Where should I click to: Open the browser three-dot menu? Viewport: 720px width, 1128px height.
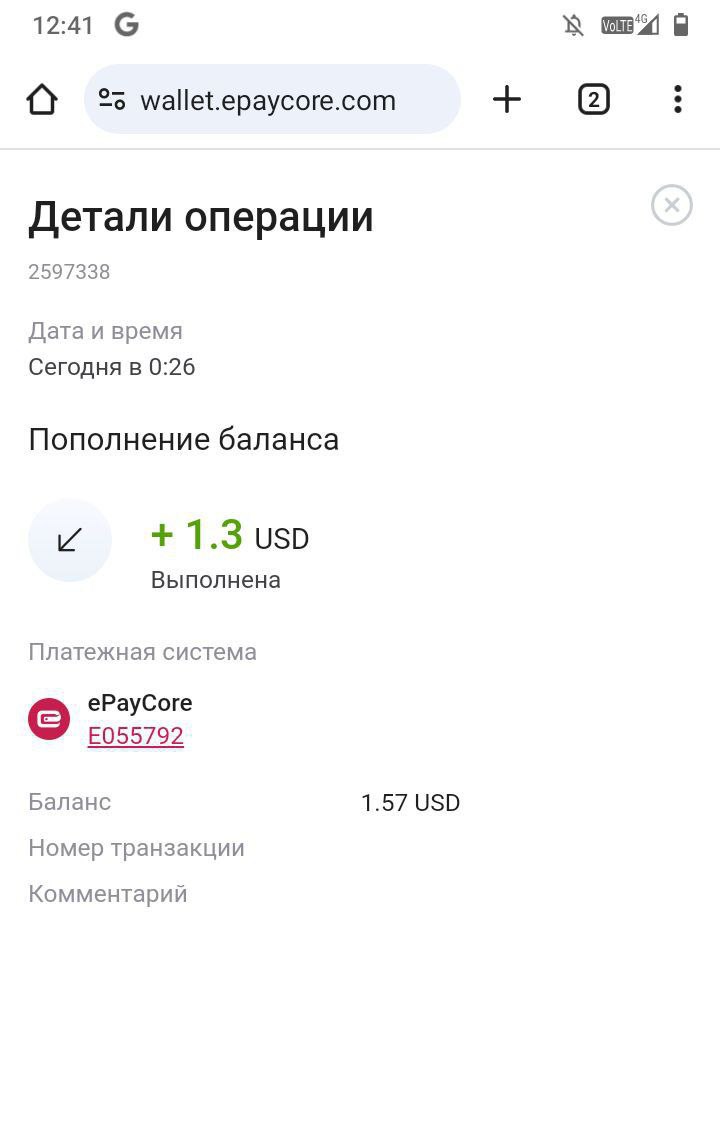point(678,99)
